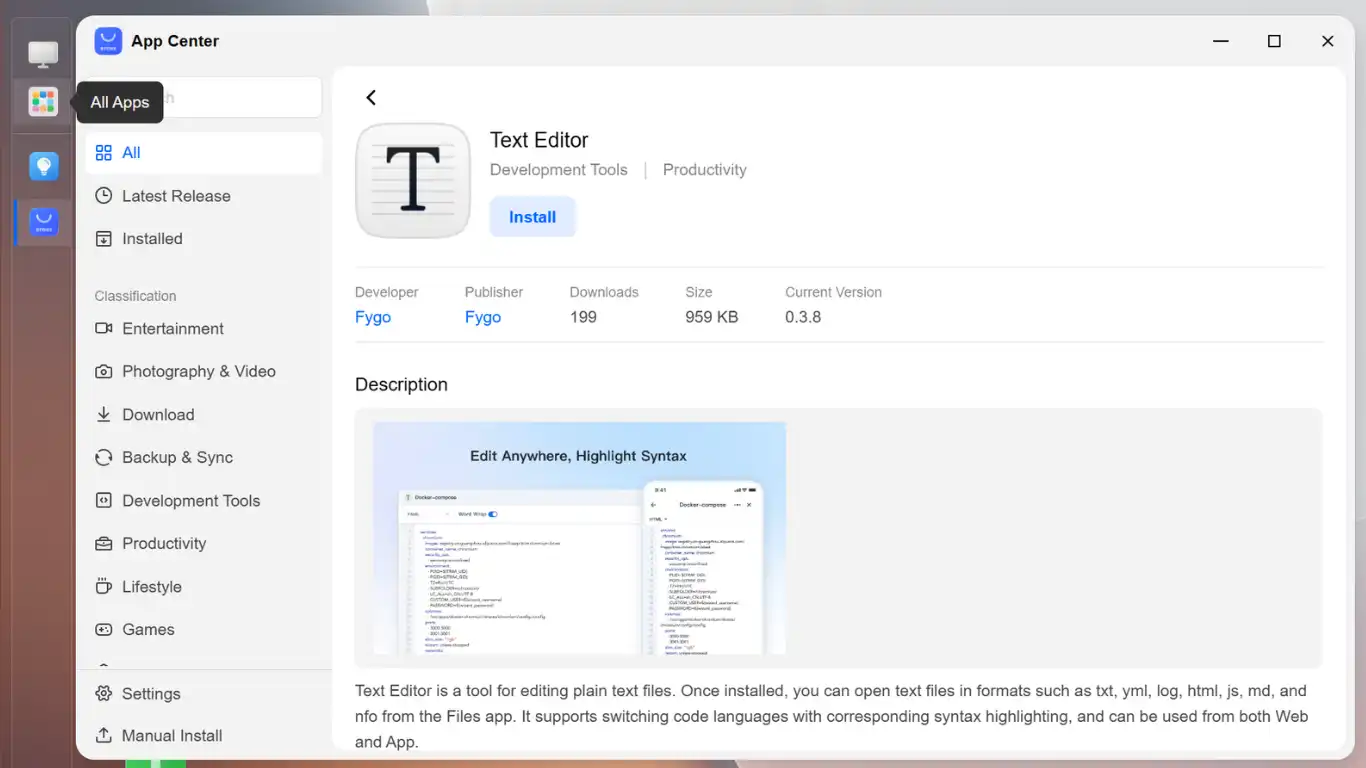
Task: Click the Text Editor title text
Action: tap(539, 140)
